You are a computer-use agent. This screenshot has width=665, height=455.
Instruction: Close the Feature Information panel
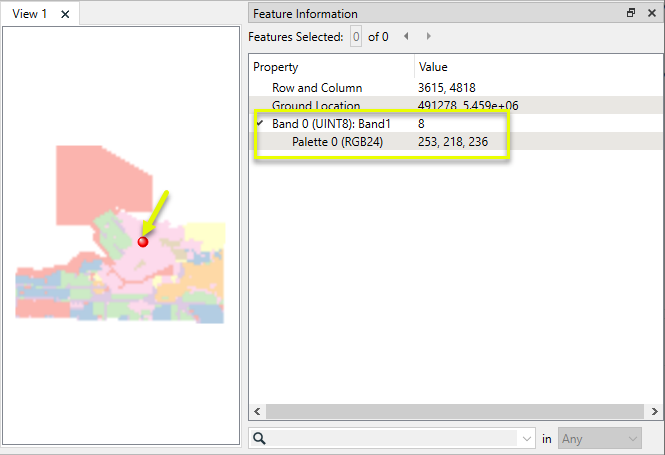click(650, 13)
